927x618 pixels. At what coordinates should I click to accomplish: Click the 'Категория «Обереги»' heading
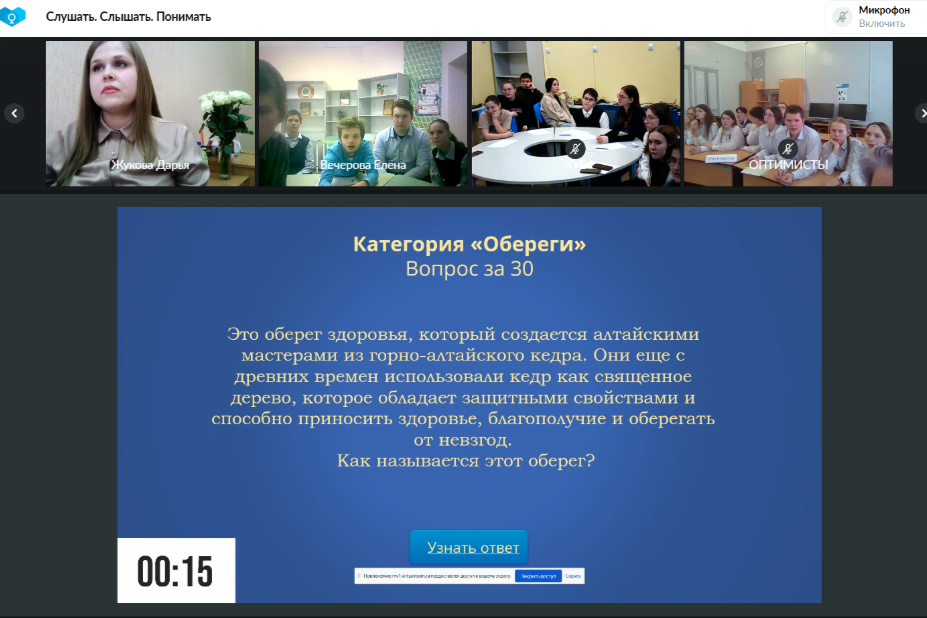coord(469,245)
